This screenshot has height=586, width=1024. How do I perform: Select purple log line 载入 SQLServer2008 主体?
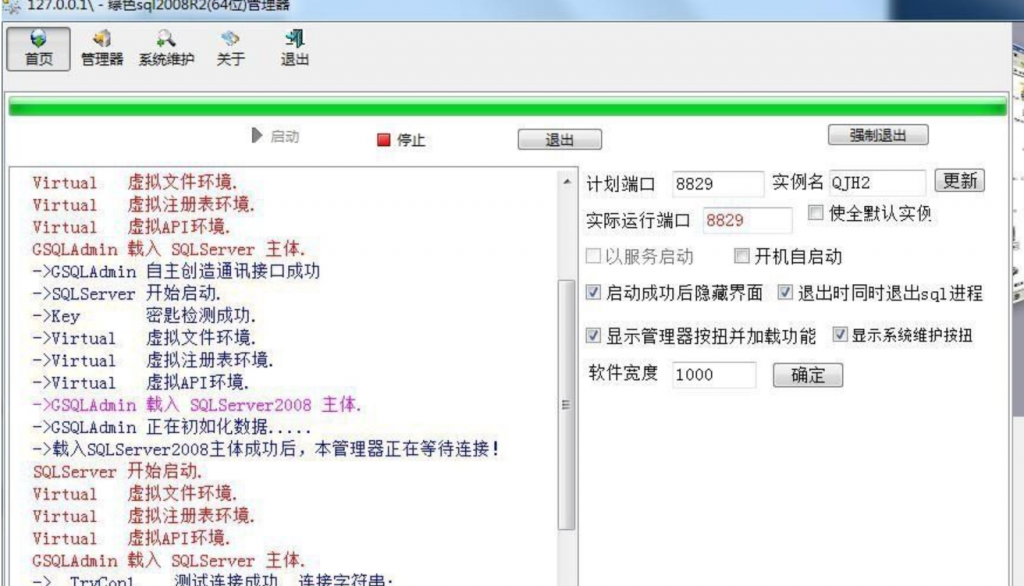click(197, 405)
